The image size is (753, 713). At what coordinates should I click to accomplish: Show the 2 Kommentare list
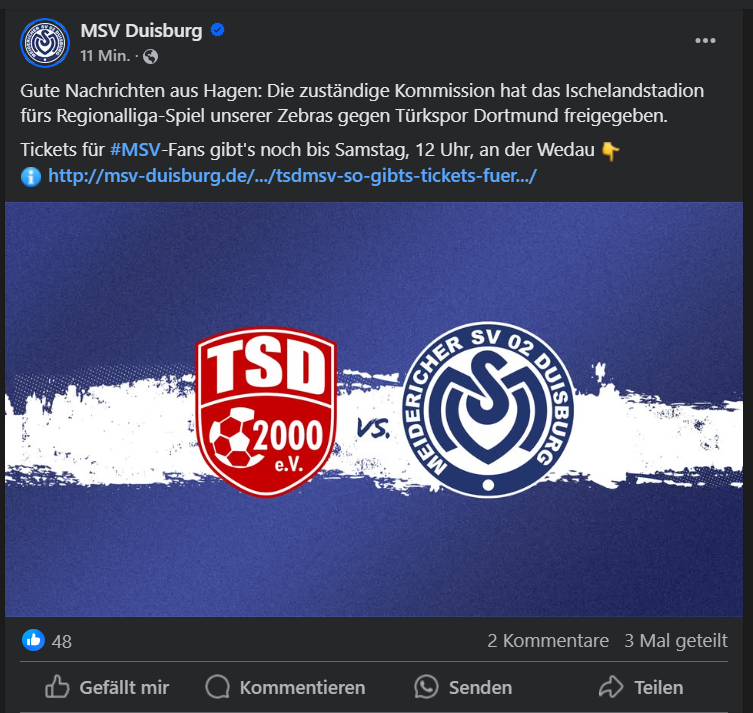(x=548, y=640)
